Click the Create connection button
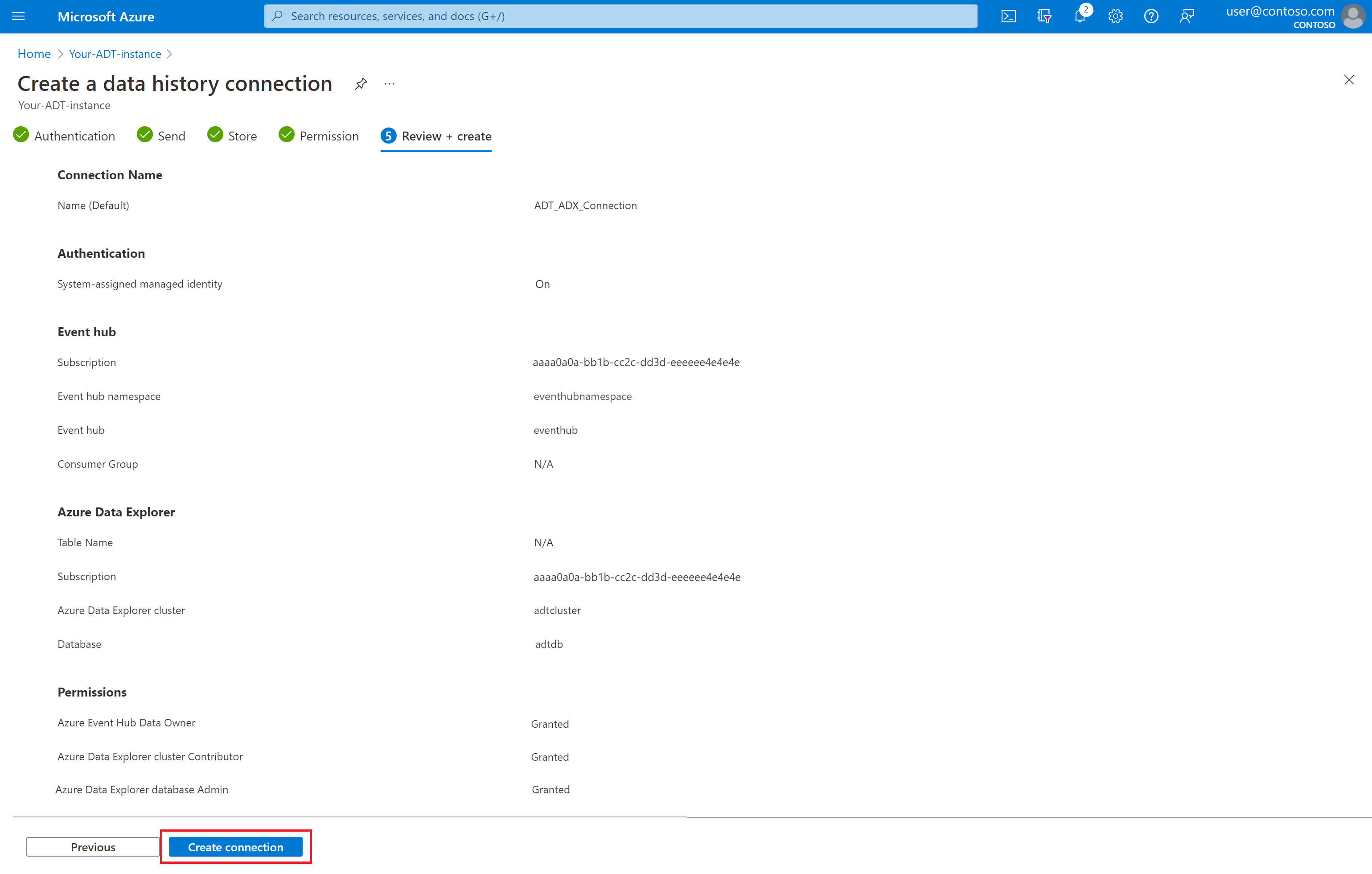The width and height of the screenshot is (1372, 874). (x=235, y=847)
